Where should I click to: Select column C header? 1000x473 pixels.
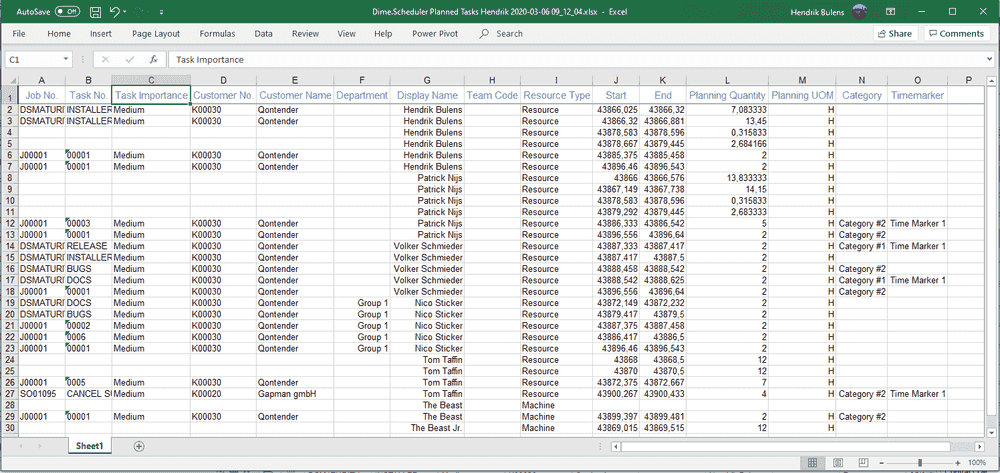coord(151,80)
